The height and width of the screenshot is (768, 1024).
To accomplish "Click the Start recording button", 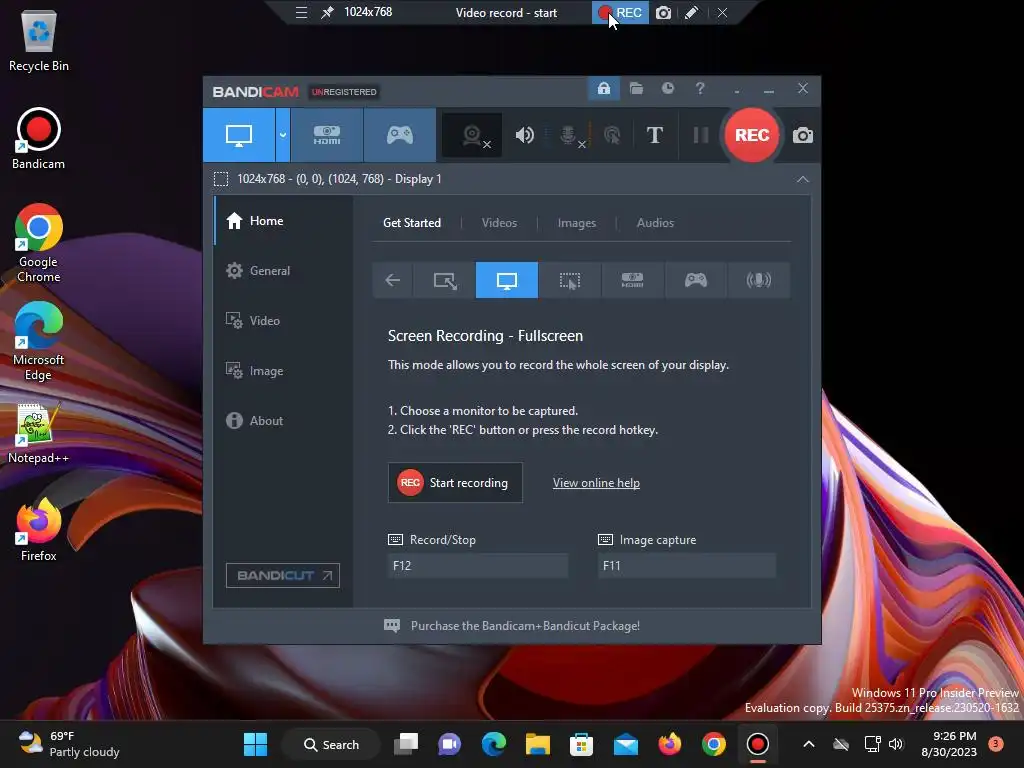I will tap(455, 483).
